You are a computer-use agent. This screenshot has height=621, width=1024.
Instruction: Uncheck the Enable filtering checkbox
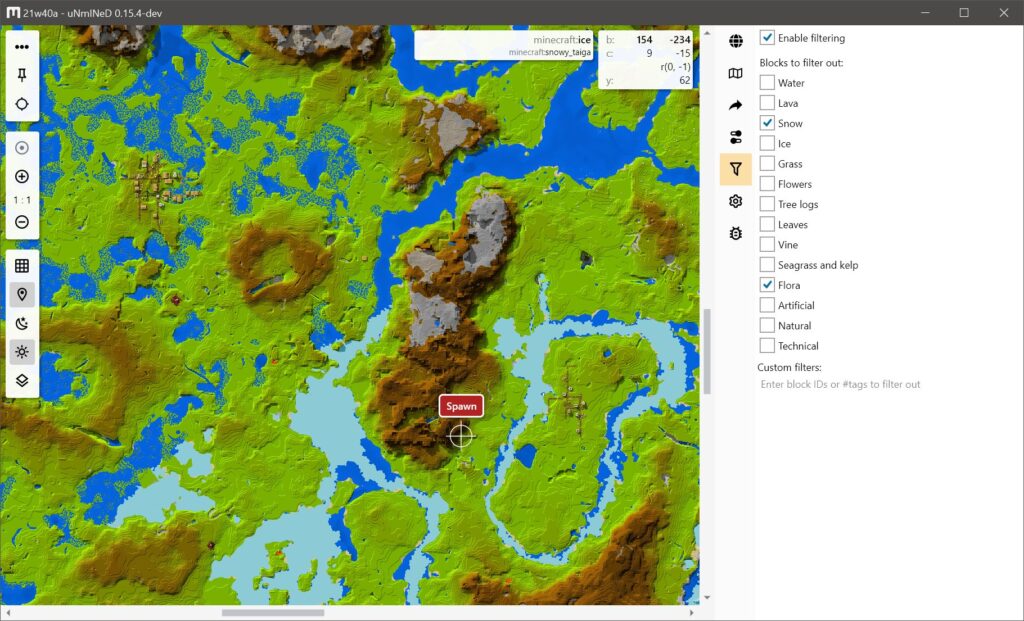[x=767, y=38]
